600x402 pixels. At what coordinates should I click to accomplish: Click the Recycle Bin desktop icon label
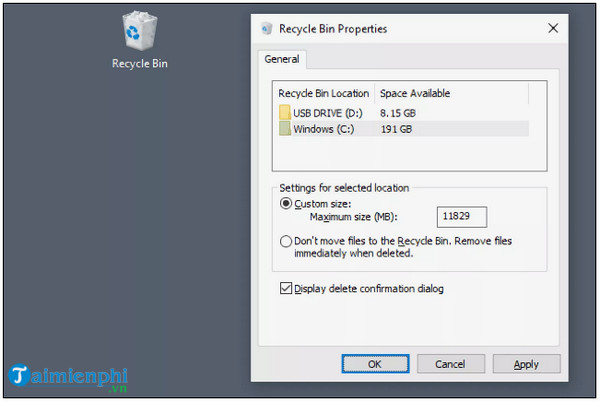coord(140,63)
